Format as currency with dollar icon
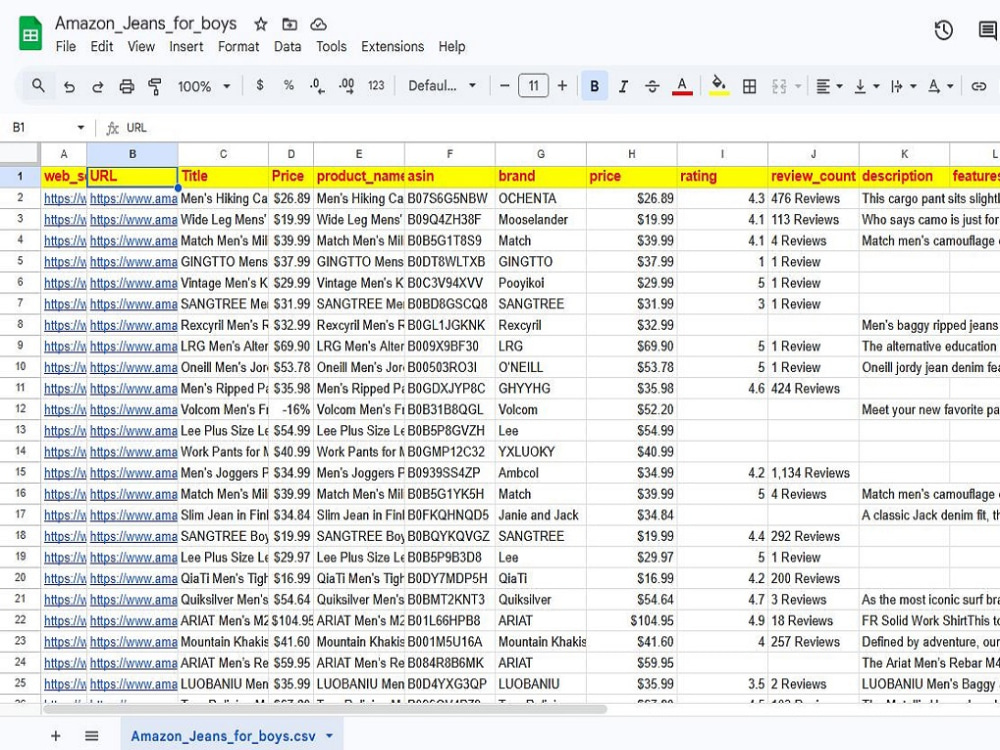The width and height of the screenshot is (1000, 750). (260, 85)
